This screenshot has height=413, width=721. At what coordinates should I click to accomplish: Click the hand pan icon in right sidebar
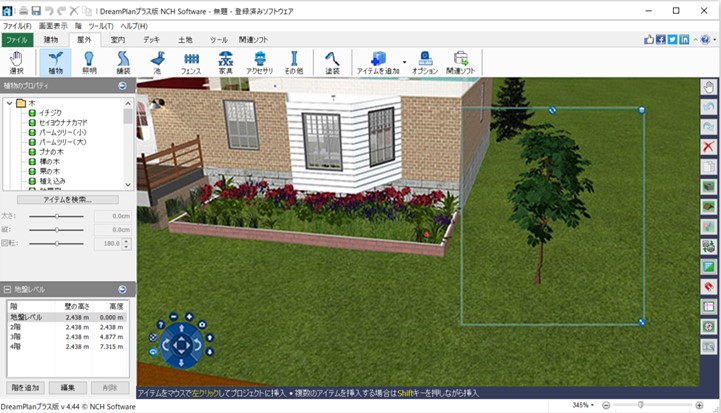(709, 87)
